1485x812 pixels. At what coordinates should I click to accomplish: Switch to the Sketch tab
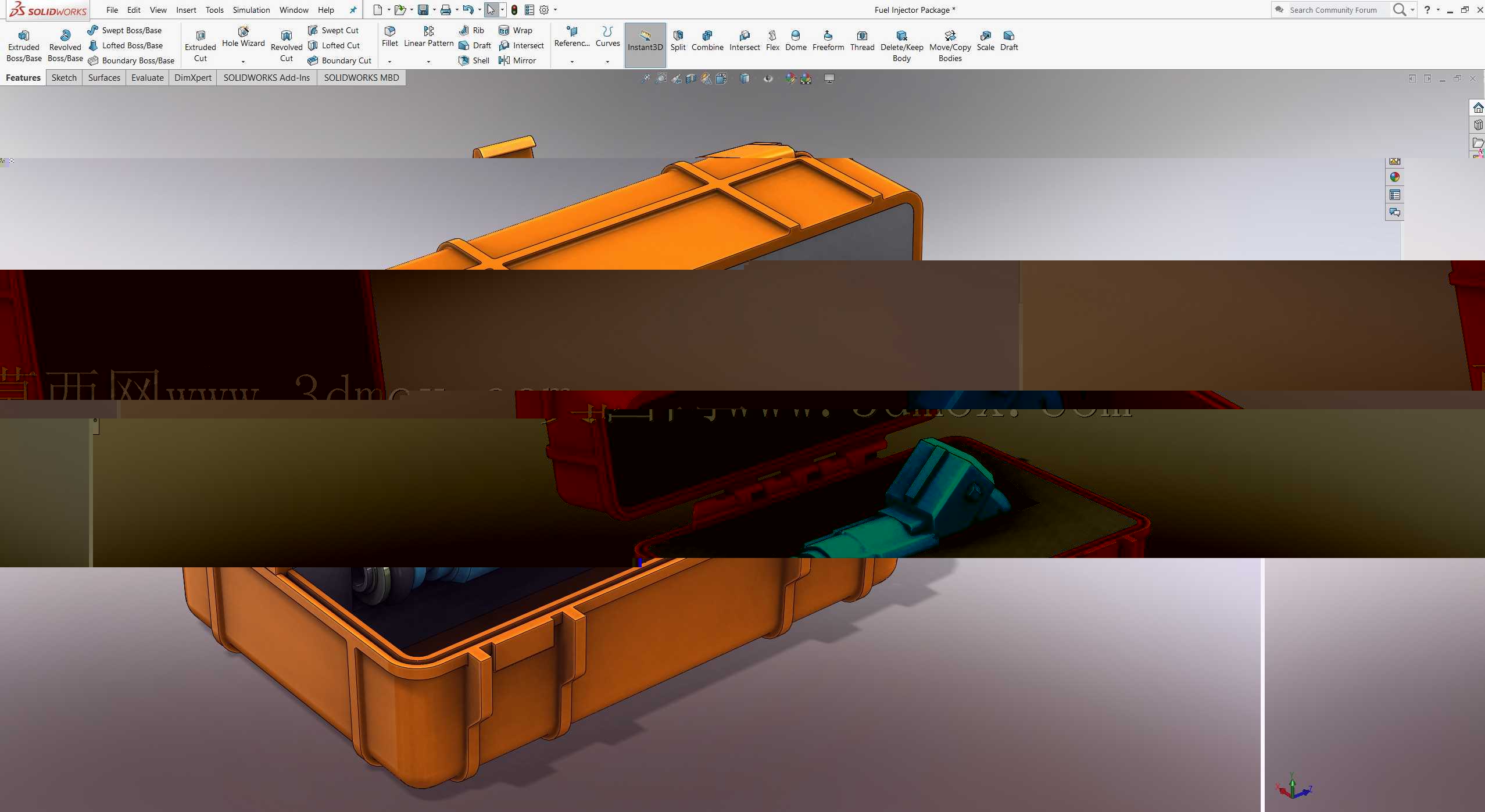coord(64,78)
